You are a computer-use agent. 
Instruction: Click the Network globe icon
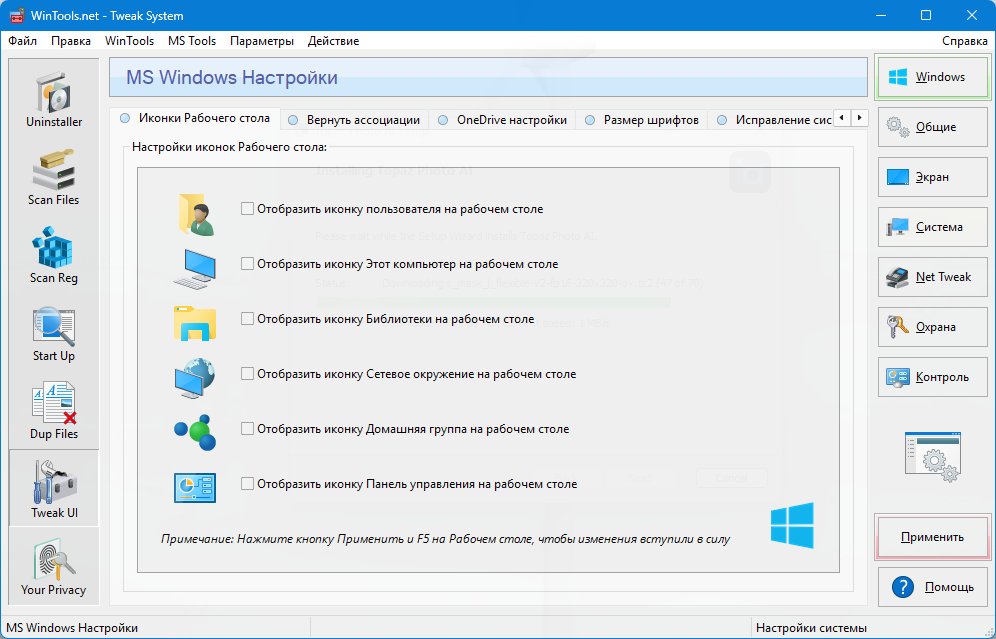pos(194,378)
